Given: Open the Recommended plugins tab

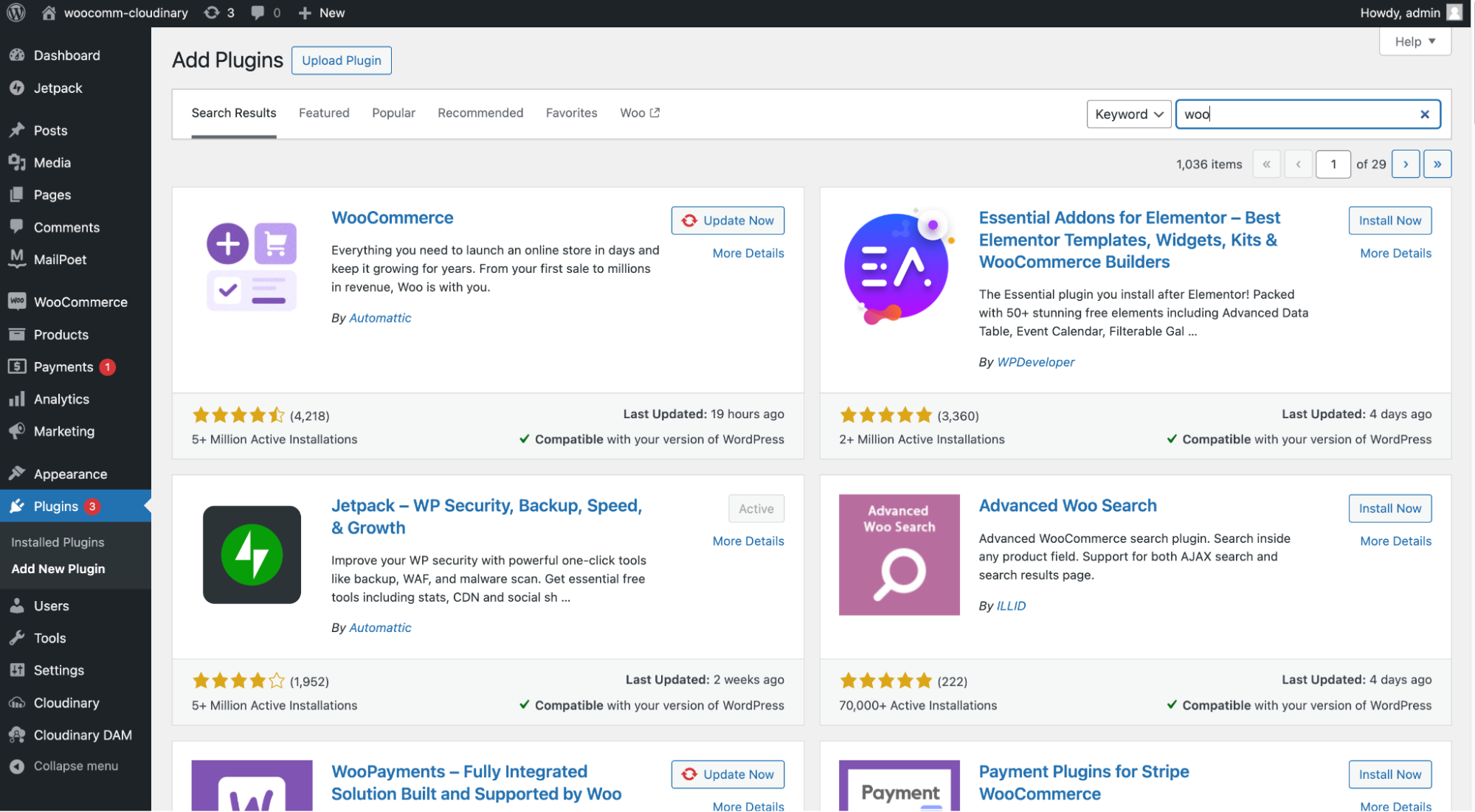Looking at the screenshot, I should (x=480, y=113).
